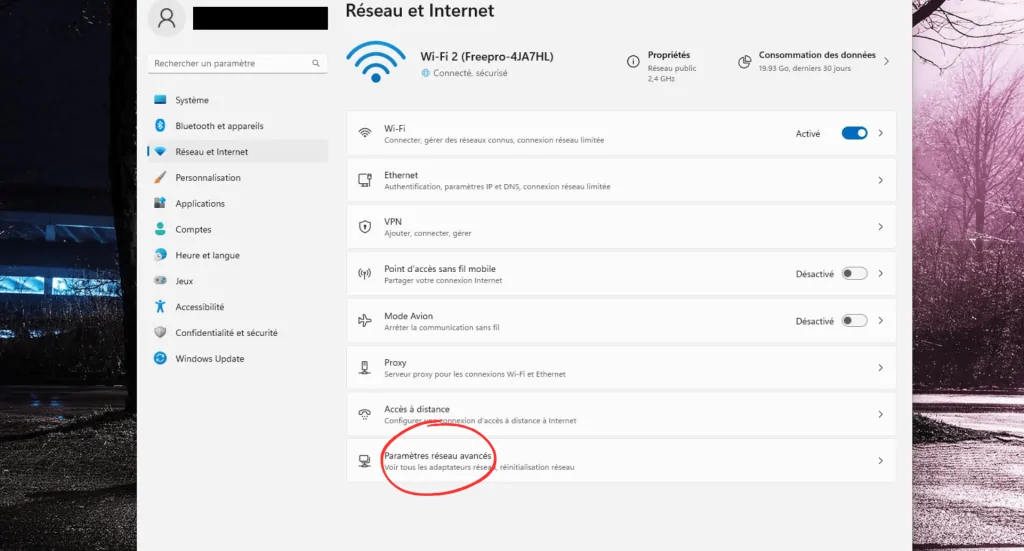Click the user account avatar icon
The width and height of the screenshot is (1024, 551).
pos(167,18)
